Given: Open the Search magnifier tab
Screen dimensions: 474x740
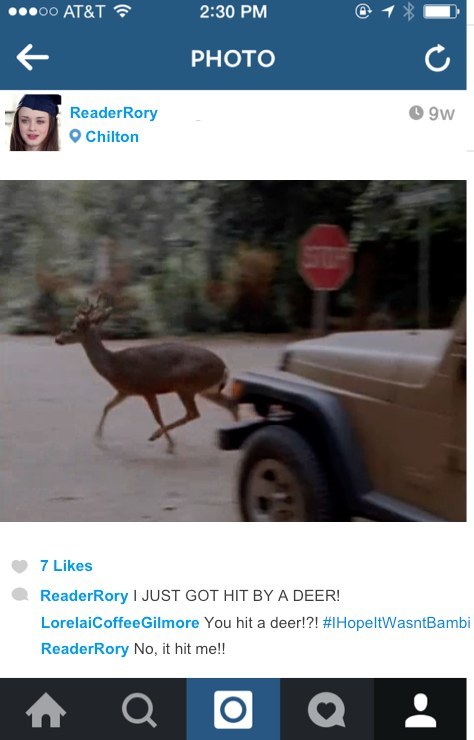Looking at the screenshot, I should click(x=139, y=710).
